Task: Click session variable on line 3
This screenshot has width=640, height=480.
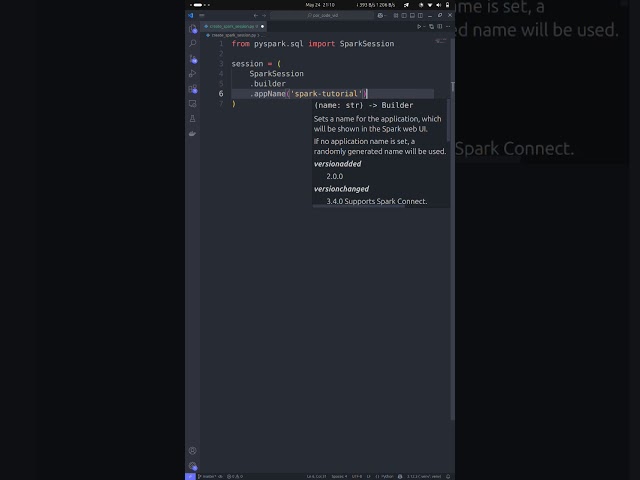Action: point(247,64)
